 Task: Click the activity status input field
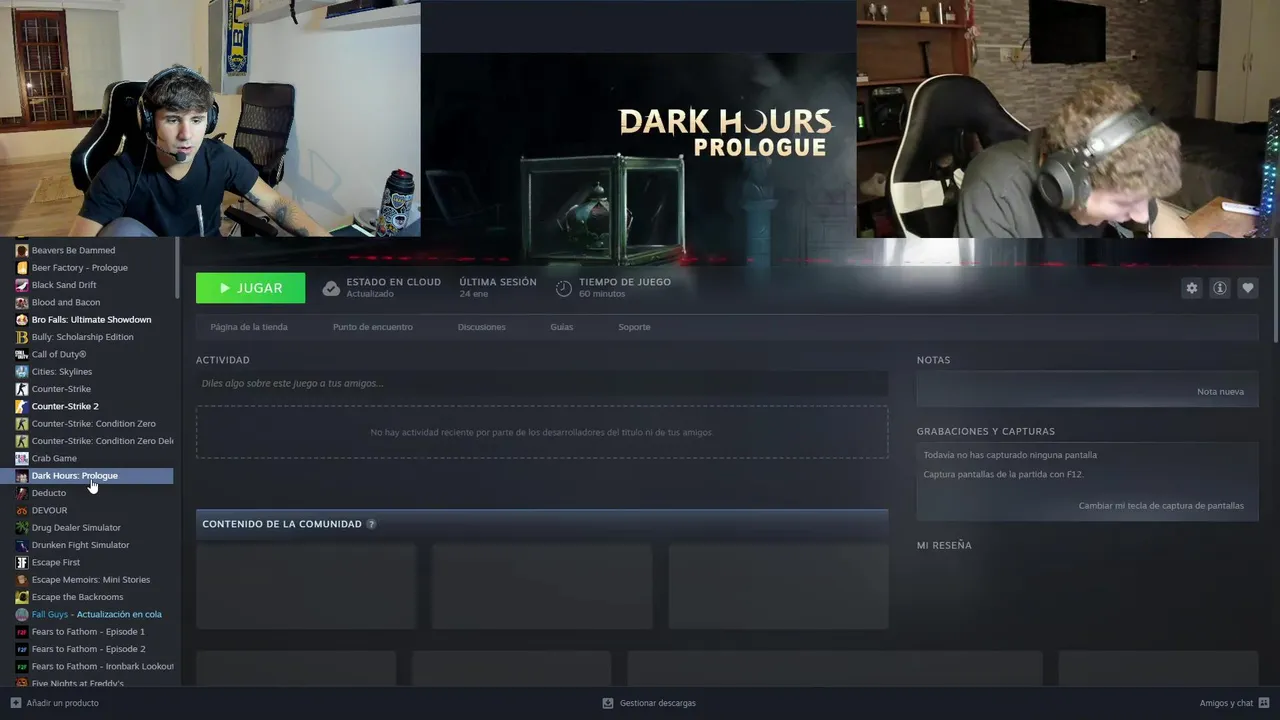click(x=542, y=383)
